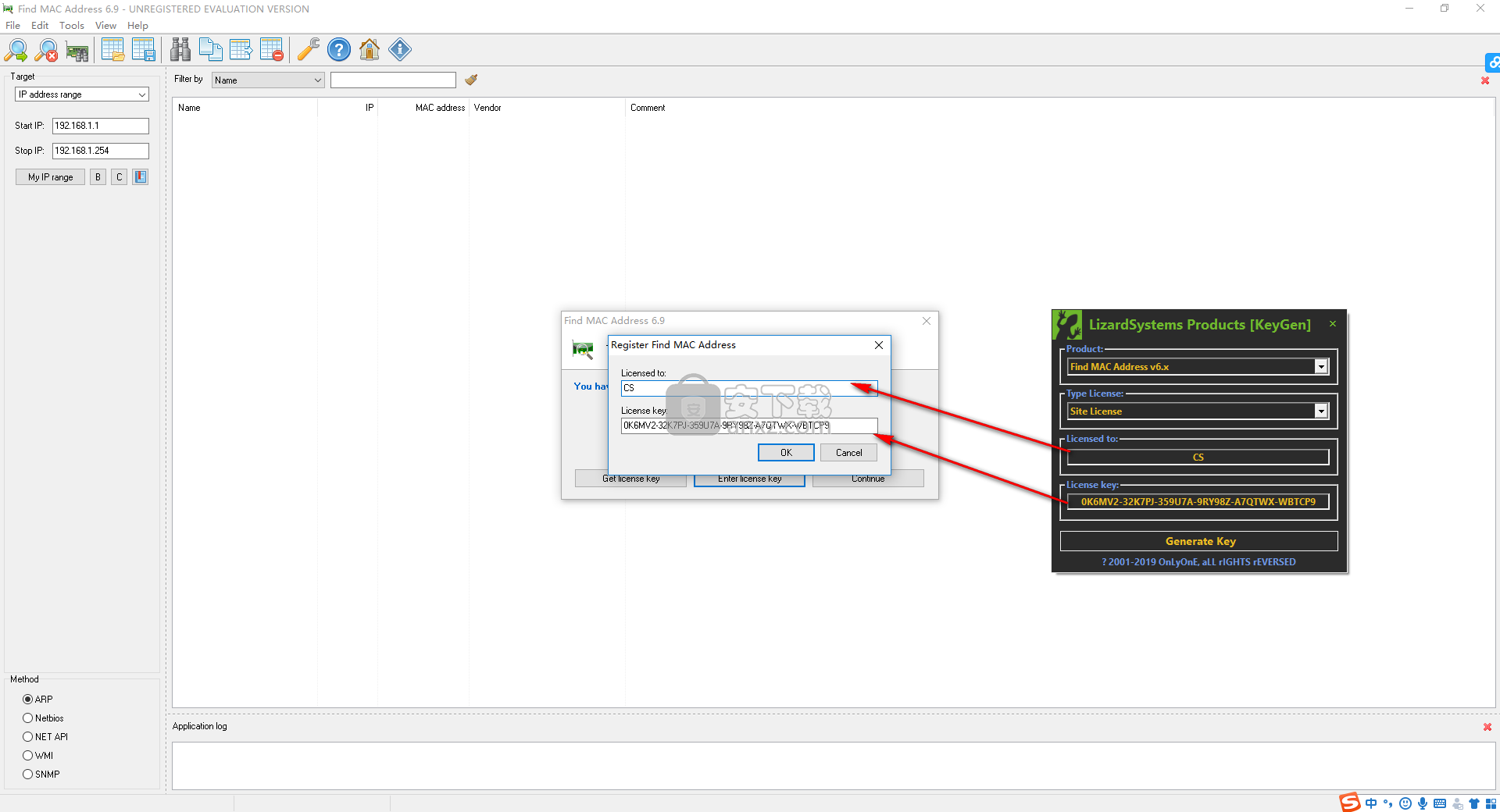
Task: Open the Filter by Name dropdown
Action: [268, 80]
